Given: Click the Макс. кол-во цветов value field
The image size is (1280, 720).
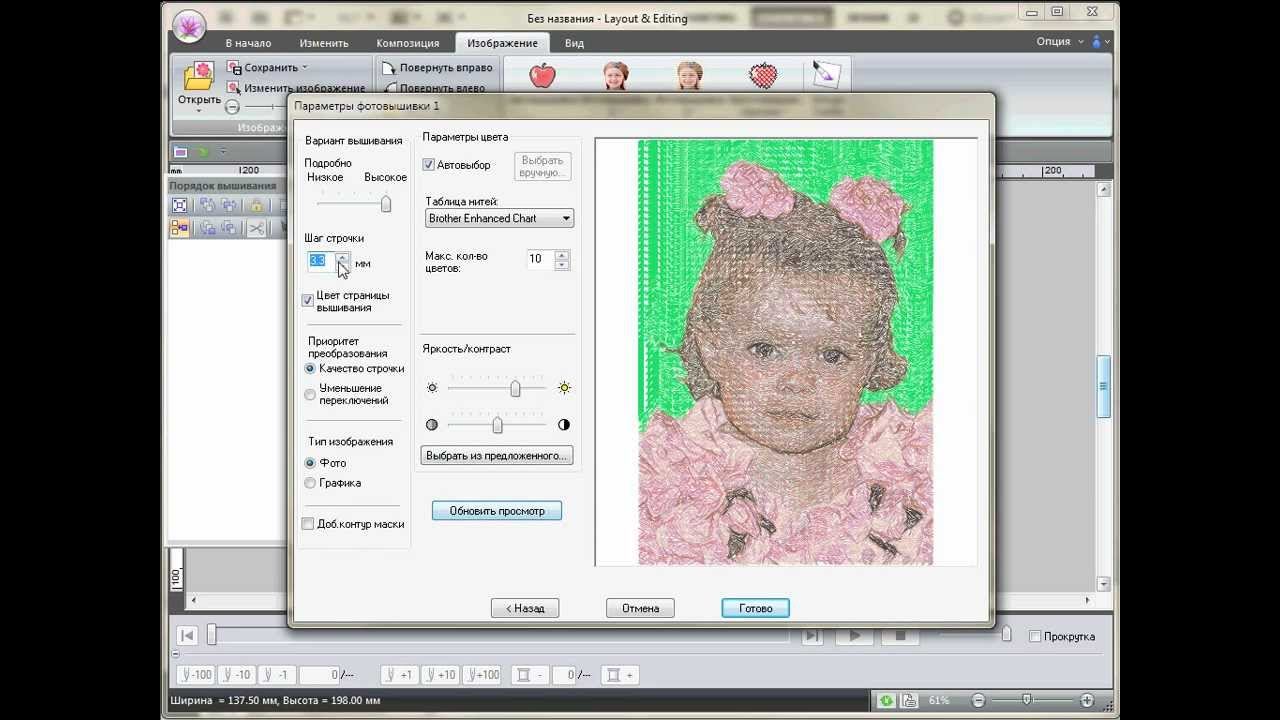Looking at the screenshot, I should tap(540, 259).
